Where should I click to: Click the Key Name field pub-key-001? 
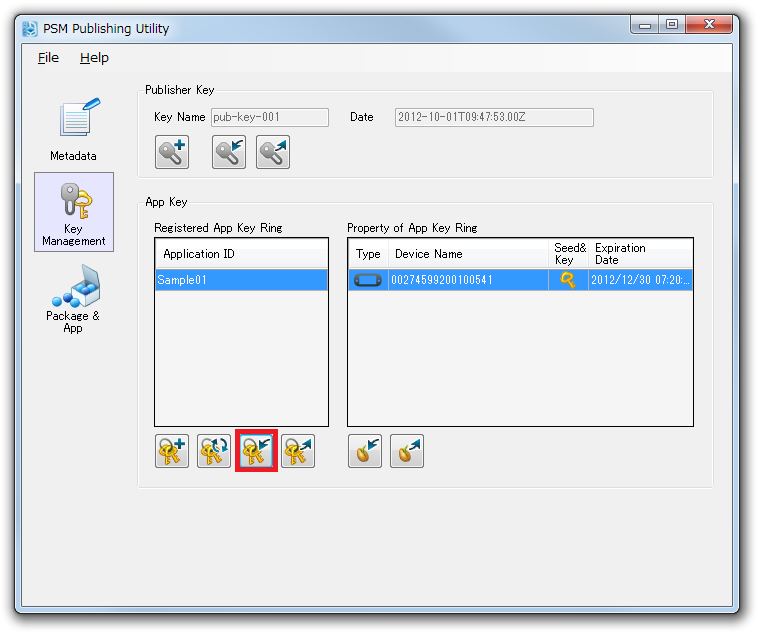(269, 117)
